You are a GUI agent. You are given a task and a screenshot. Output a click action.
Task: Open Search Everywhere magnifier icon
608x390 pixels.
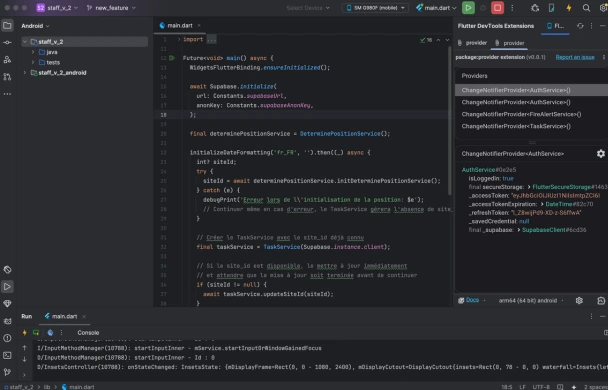coord(586,8)
